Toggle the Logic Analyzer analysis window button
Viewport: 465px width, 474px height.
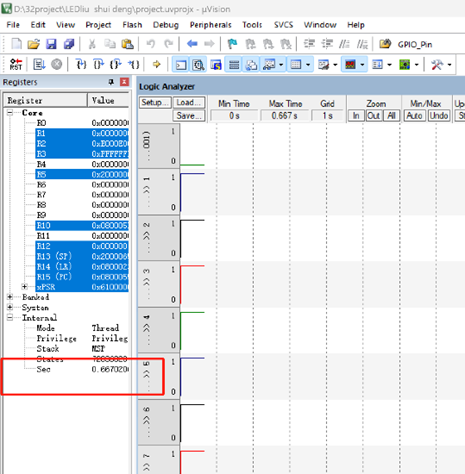(350, 65)
